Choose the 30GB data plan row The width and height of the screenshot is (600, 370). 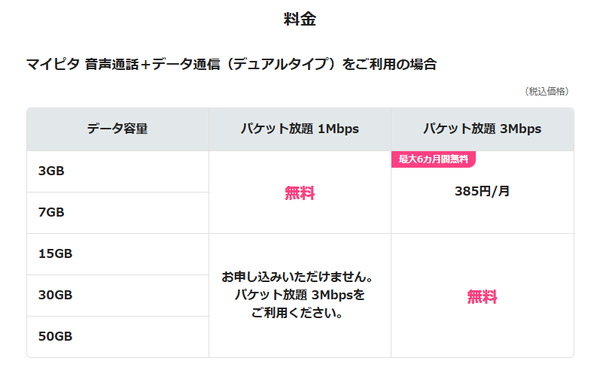[x=117, y=295]
